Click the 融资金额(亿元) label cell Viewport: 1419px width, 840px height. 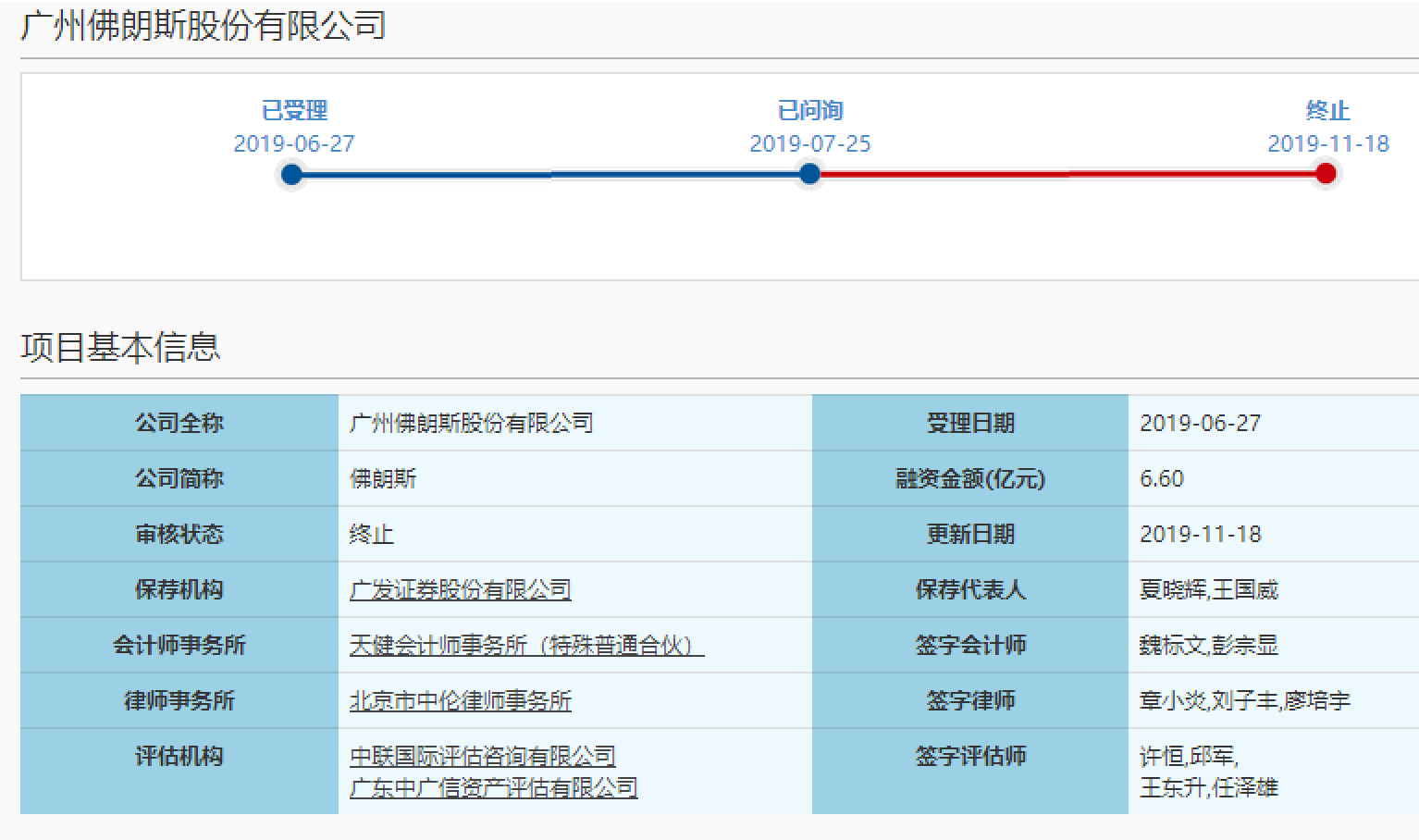coord(970,478)
